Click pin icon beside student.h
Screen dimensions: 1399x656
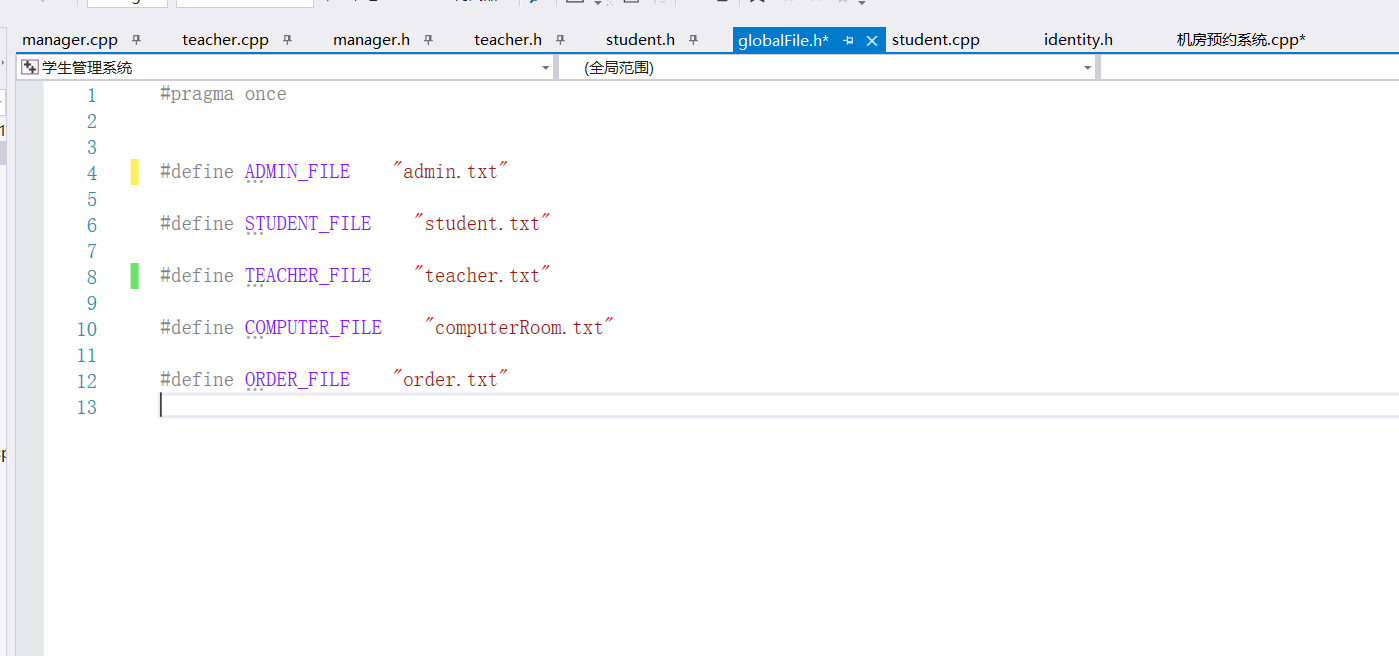(x=693, y=40)
